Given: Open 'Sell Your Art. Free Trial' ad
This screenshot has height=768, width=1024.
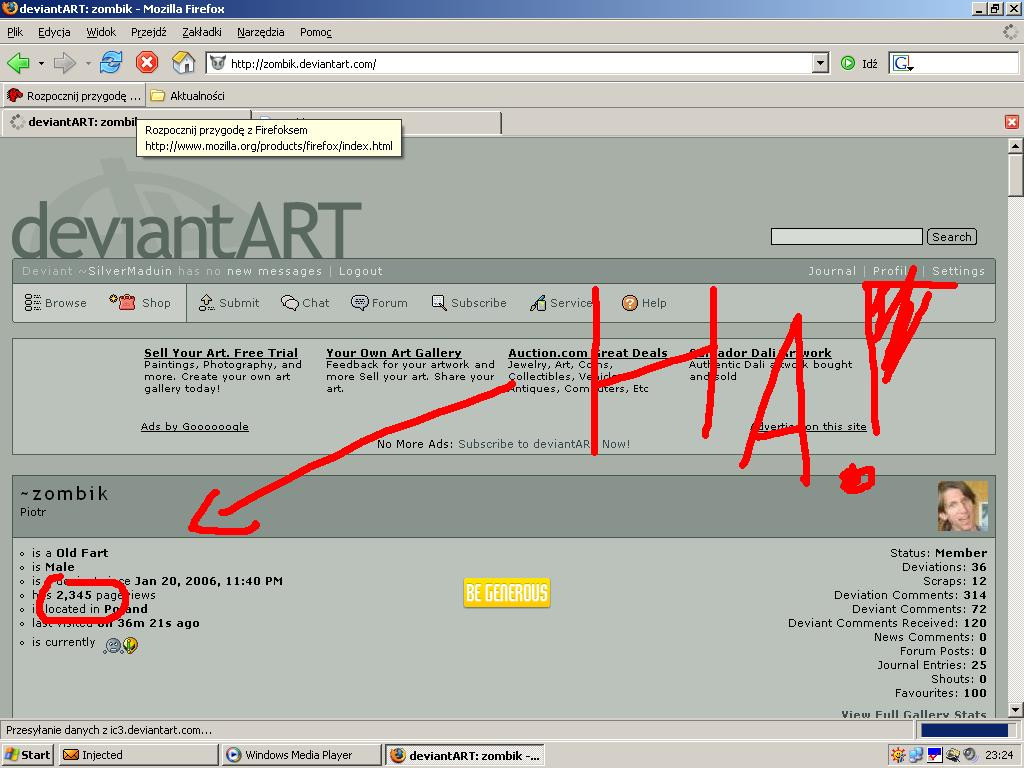Looking at the screenshot, I should [221, 353].
